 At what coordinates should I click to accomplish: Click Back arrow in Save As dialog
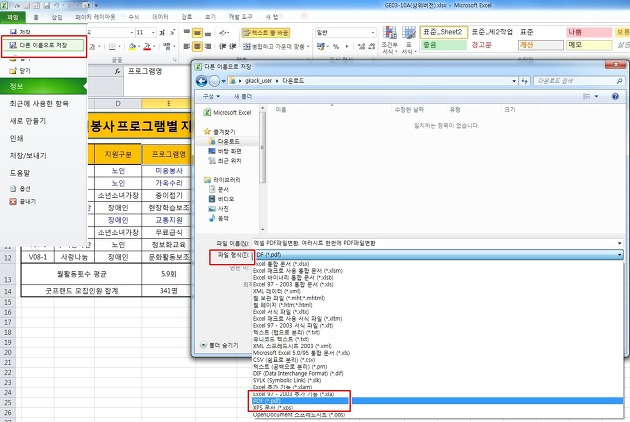click(201, 81)
